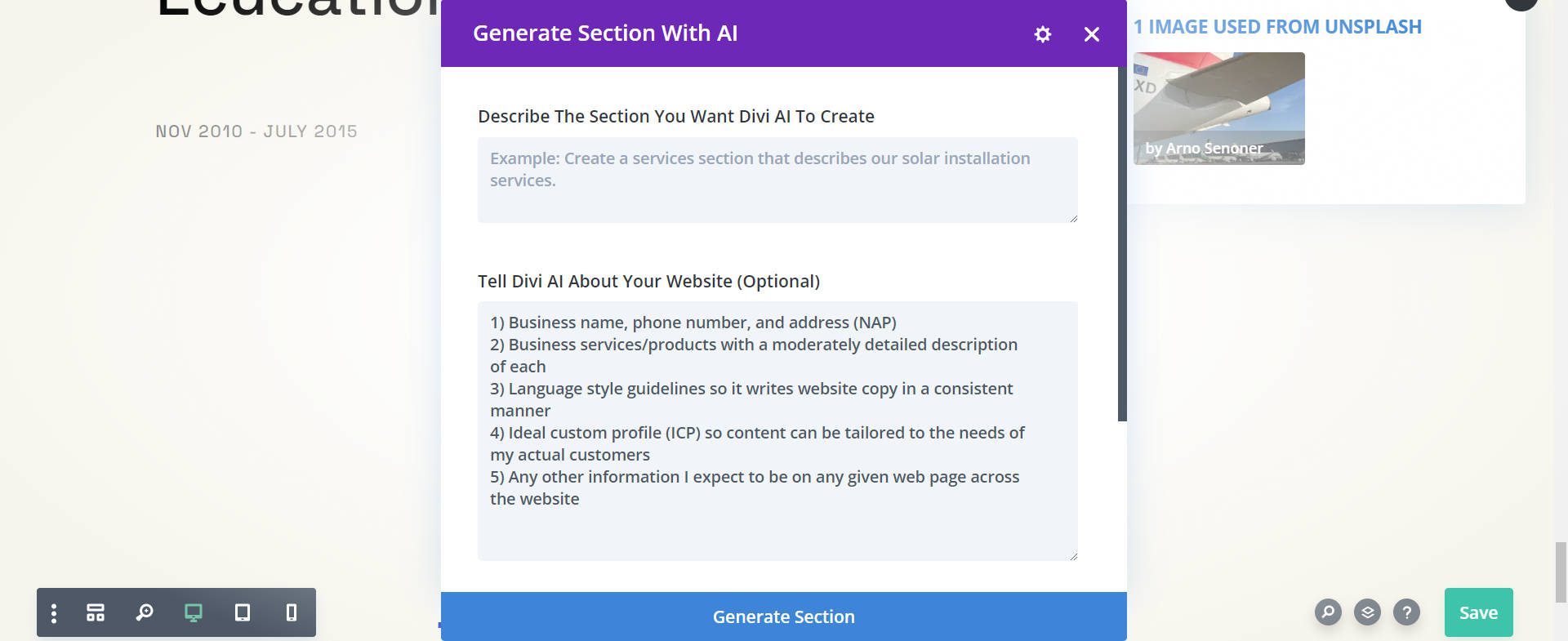The height and width of the screenshot is (641, 1568).
Task: Close the Generate Section With AI dialog
Action: coord(1092,34)
